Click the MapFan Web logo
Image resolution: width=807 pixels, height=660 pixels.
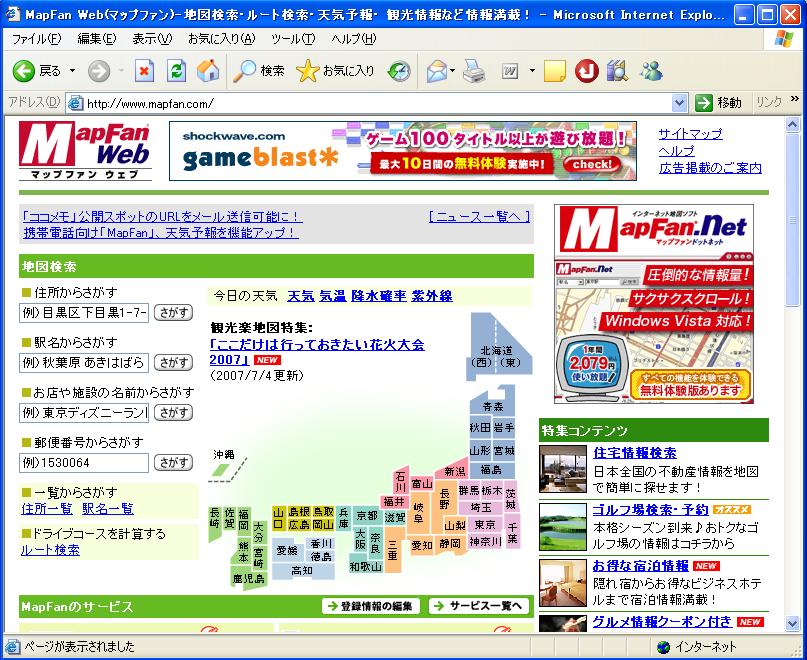pos(85,151)
